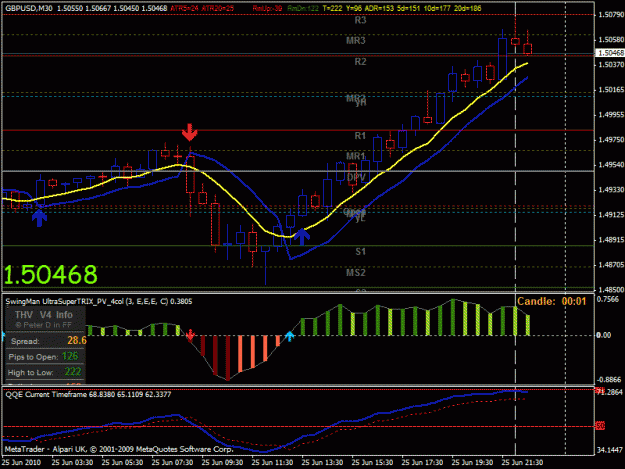Click 1.48915 on the price axis
The image size is (625, 469).
coord(611,240)
